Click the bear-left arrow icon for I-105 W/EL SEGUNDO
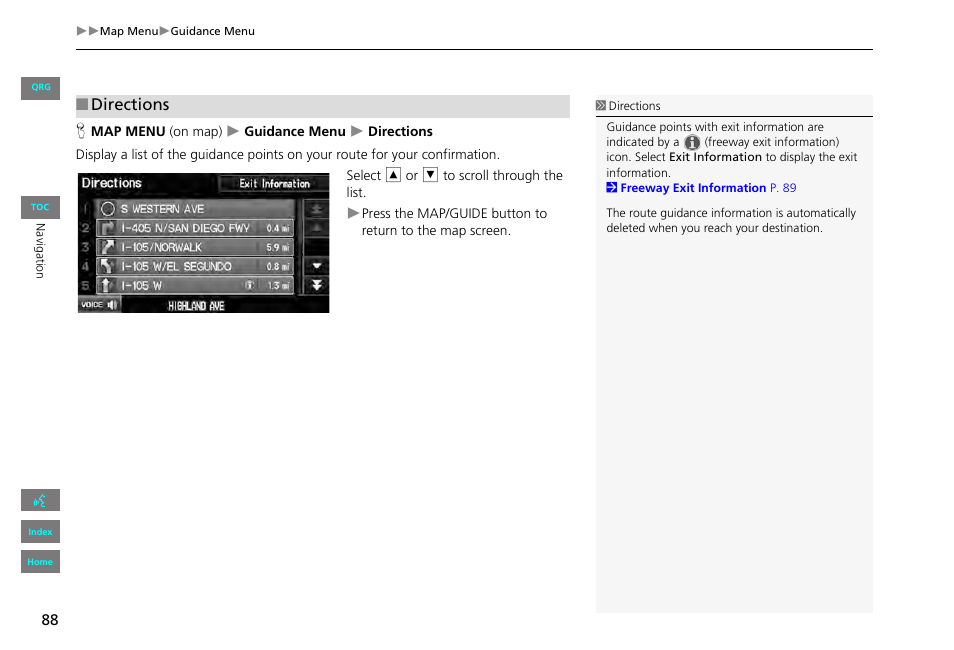 108,266
